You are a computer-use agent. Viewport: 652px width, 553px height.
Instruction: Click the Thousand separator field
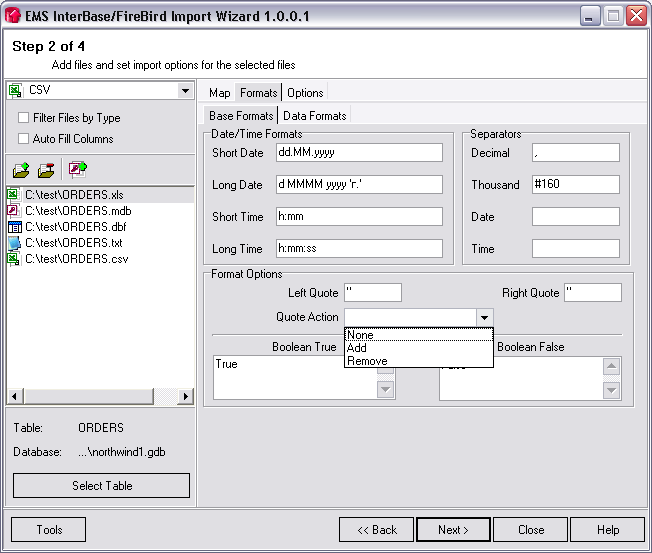576,184
